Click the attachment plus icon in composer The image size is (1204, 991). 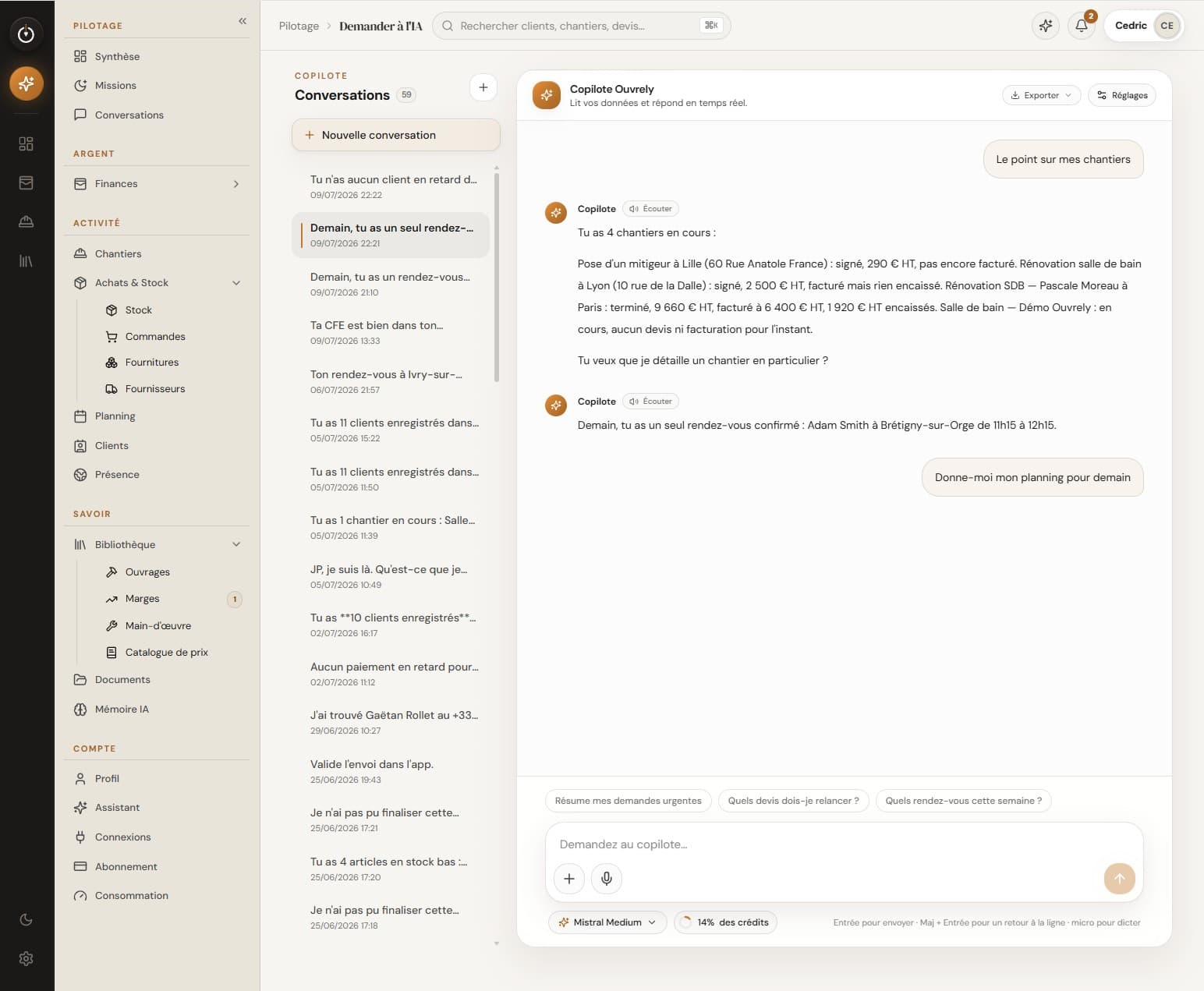[569, 879]
